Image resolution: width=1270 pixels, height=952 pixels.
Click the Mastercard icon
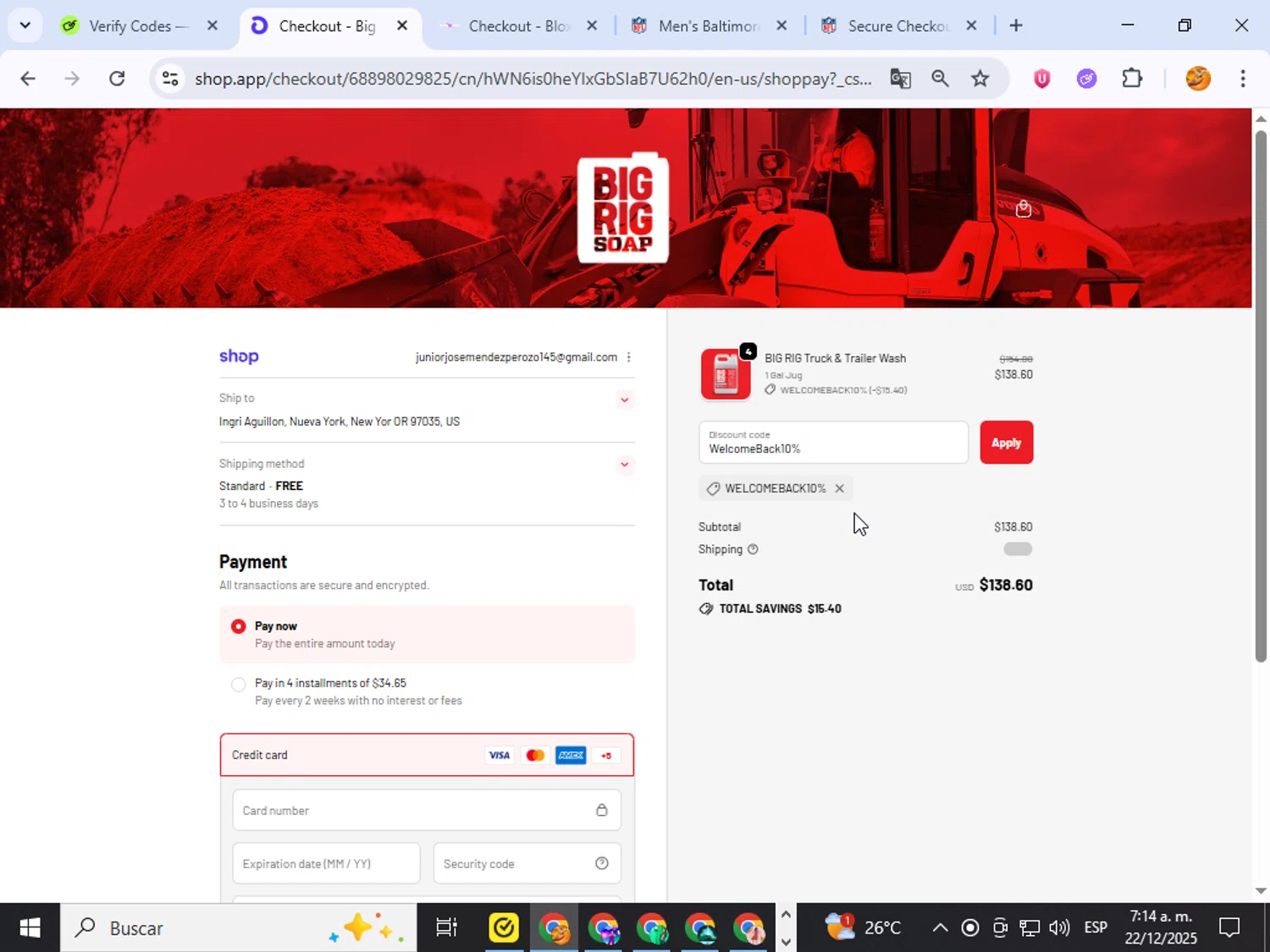click(x=535, y=756)
